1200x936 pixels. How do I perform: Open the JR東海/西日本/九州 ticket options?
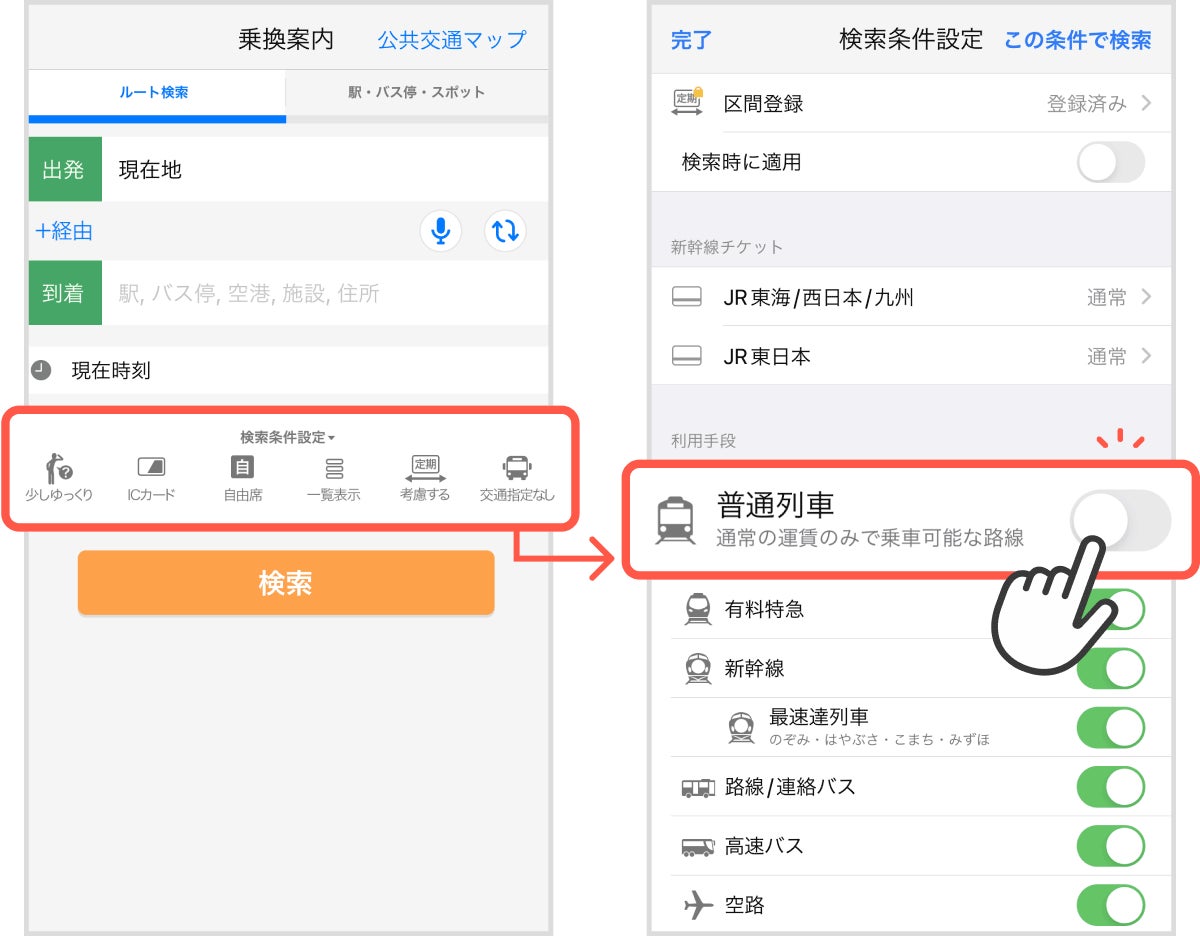pos(911,297)
